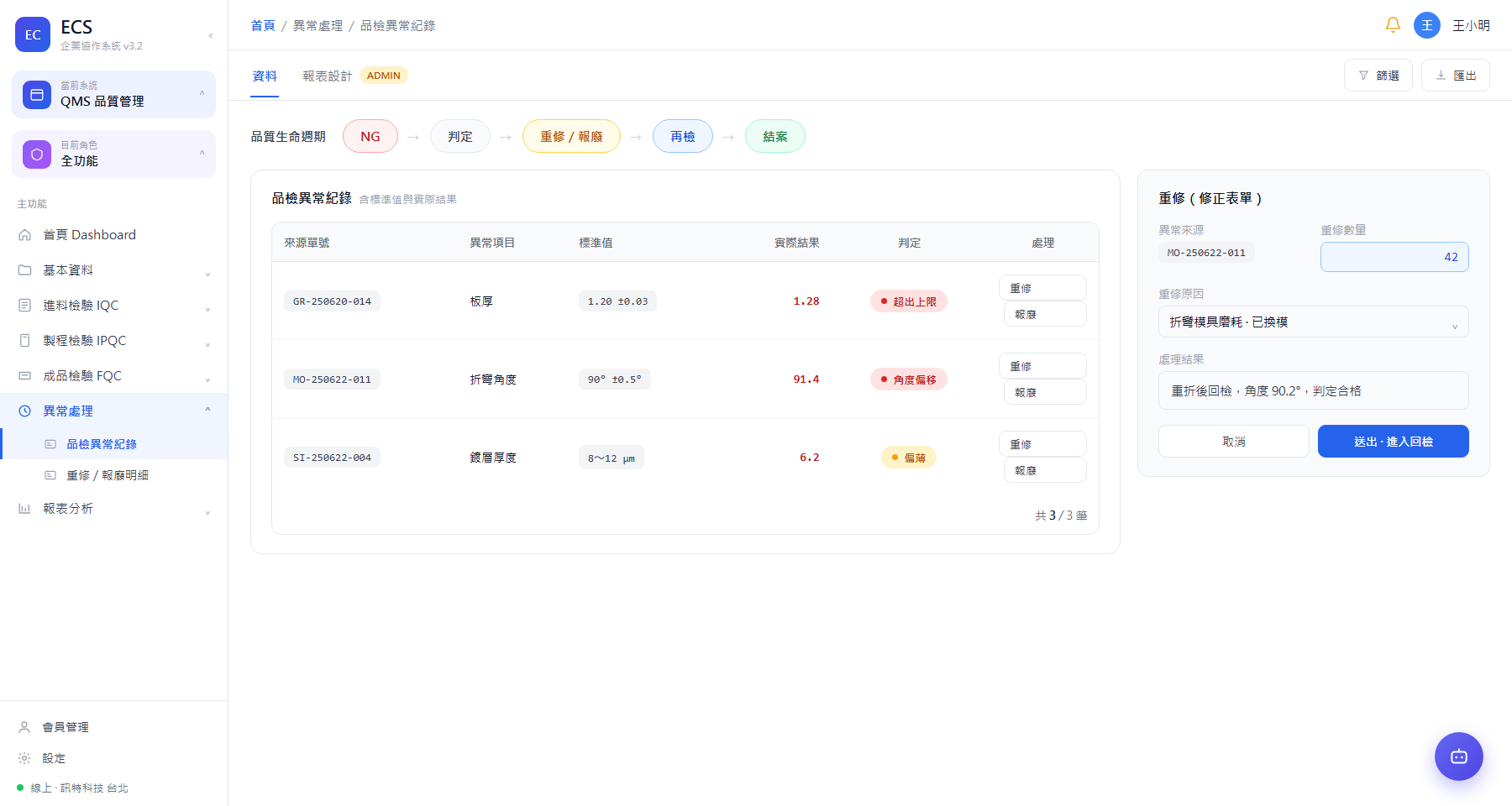Open 設定 in sidebar
Image resolution: width=1512 pixels, height=806 pixels.
[113, 758]
